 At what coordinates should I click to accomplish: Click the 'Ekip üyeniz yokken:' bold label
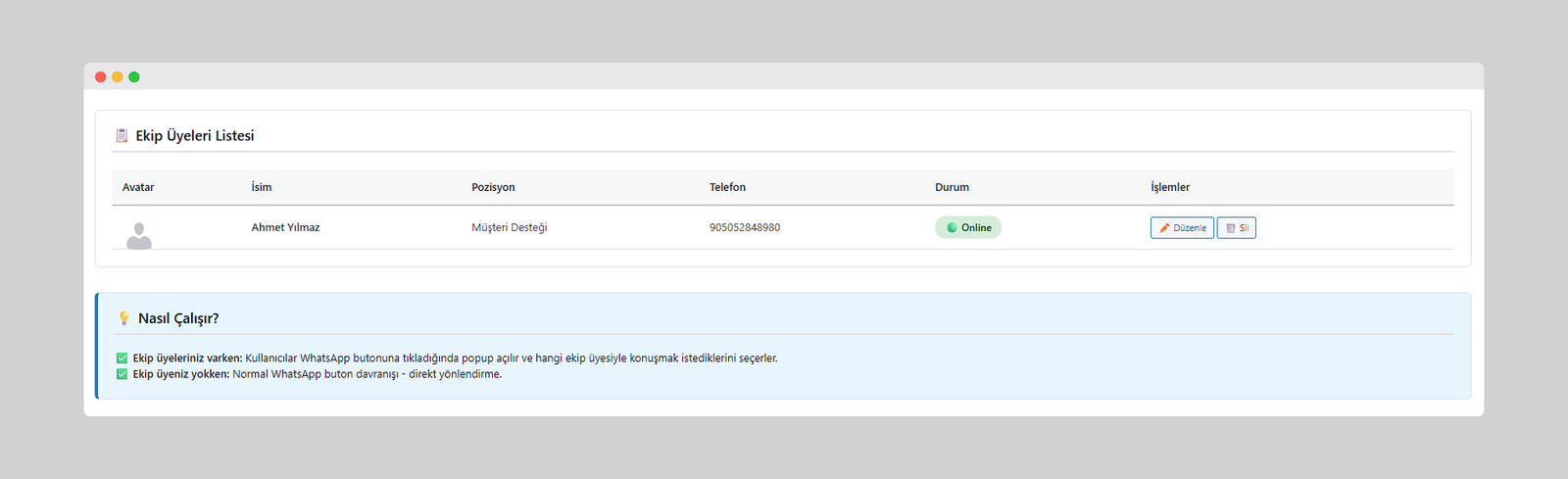181,374
